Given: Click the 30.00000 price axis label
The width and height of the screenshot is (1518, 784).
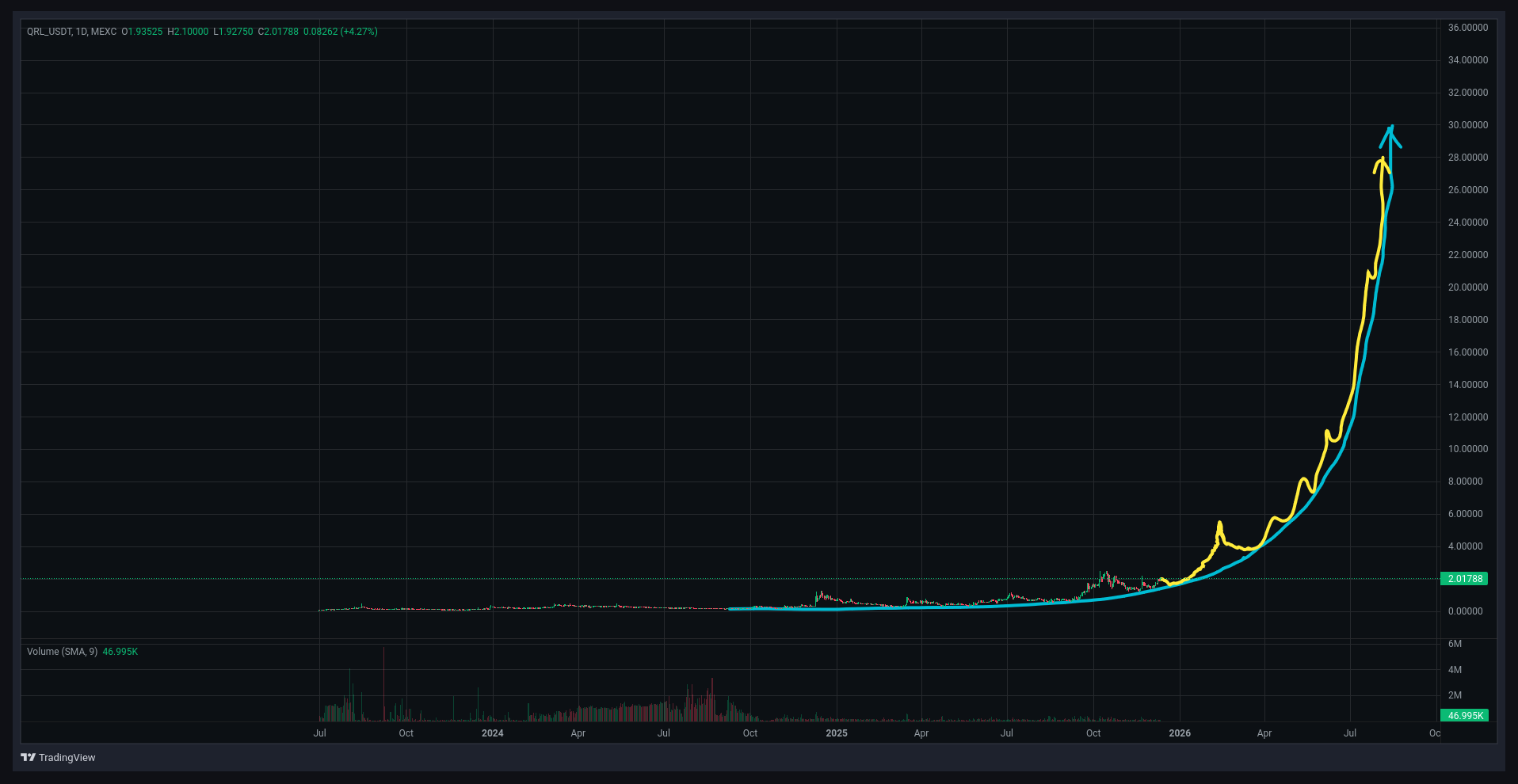Looking at the screenshot, I should pos(1467,125).
